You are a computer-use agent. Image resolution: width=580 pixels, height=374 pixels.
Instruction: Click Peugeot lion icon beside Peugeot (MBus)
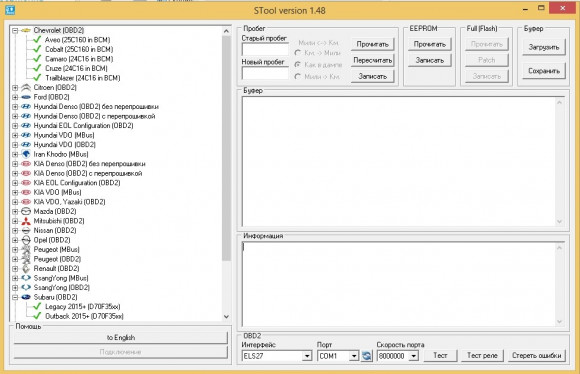pyautogui.click(x=26, y=250)
